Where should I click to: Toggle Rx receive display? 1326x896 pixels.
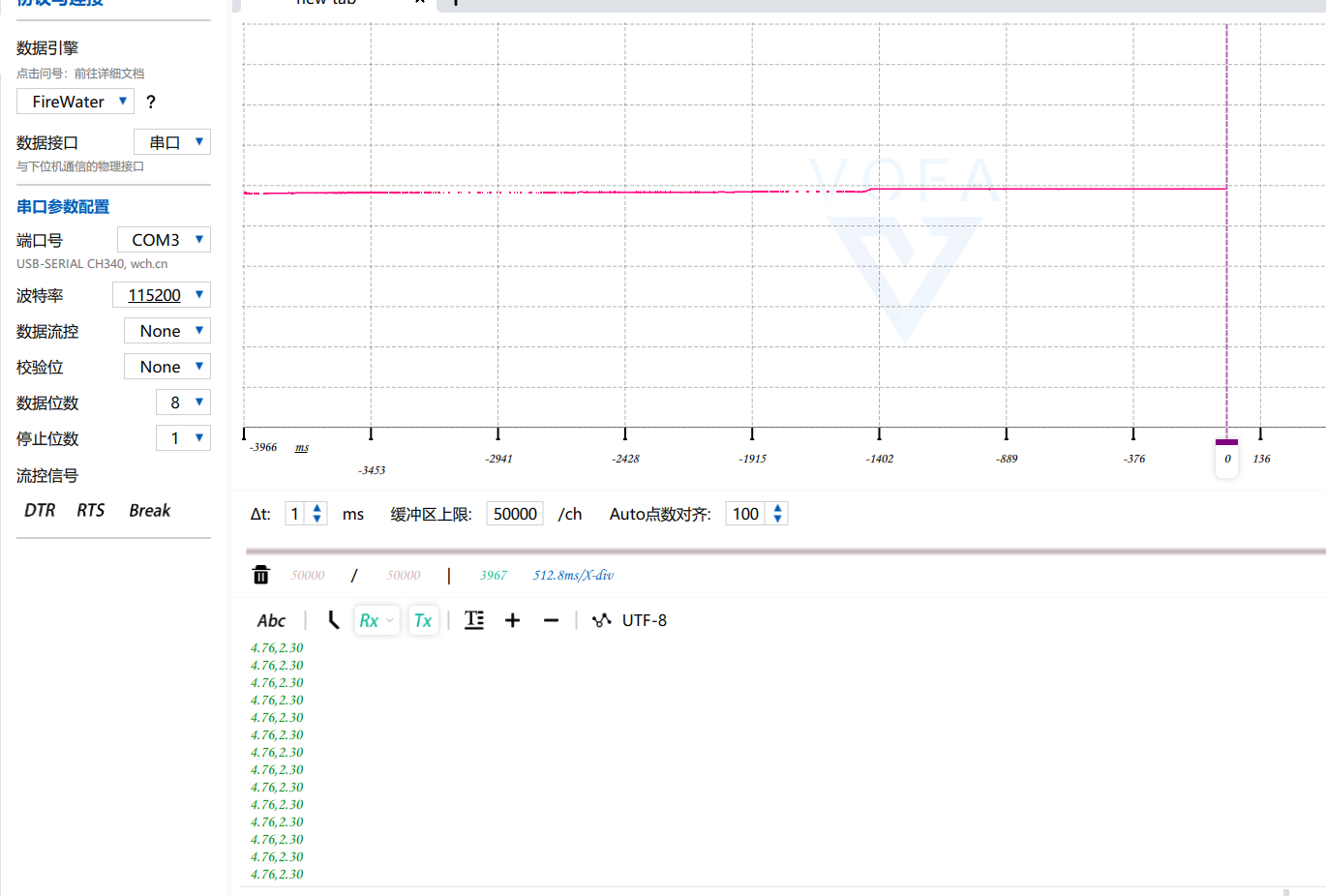369,621
